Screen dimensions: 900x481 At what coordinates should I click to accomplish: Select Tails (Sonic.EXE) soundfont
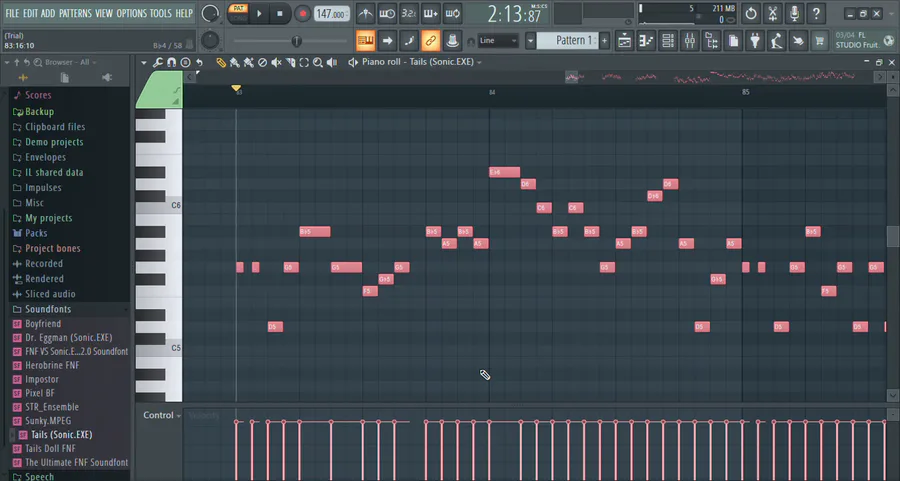click(61, 435)
